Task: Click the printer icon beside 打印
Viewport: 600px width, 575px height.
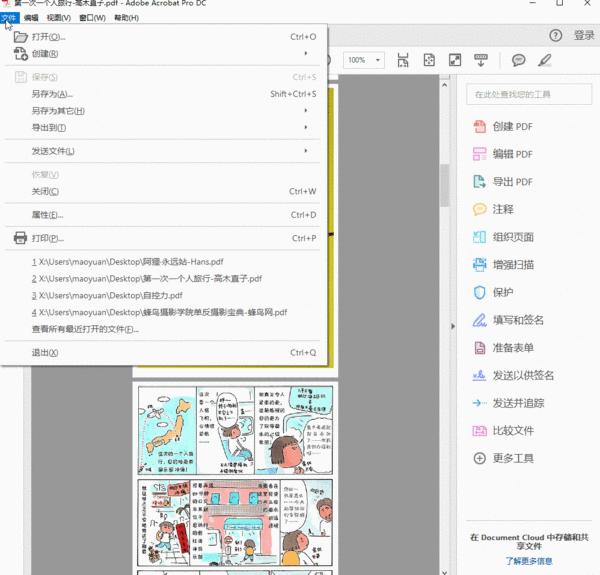Action: point(20,238)
